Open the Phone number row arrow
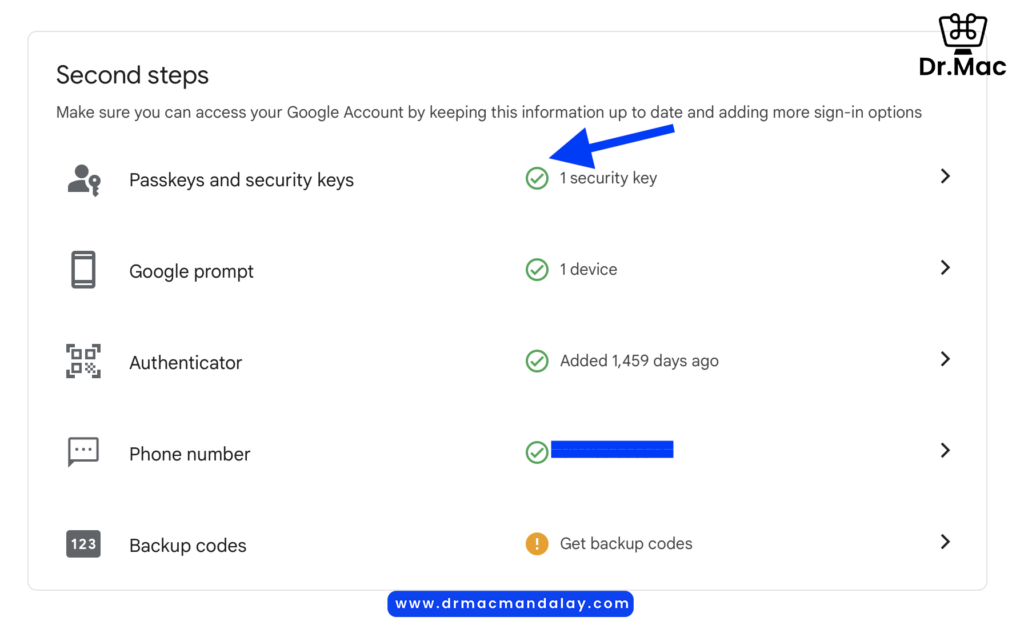This screenshot has width=1024, height=625. click(x=945, y=450)
